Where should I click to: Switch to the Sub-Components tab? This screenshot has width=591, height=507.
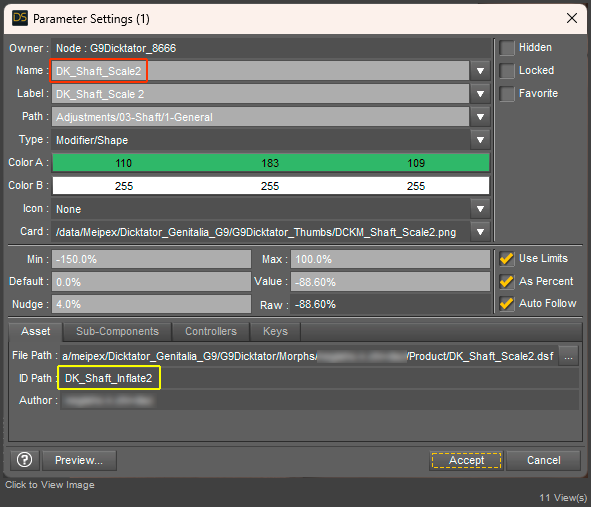tap(117, 331)
